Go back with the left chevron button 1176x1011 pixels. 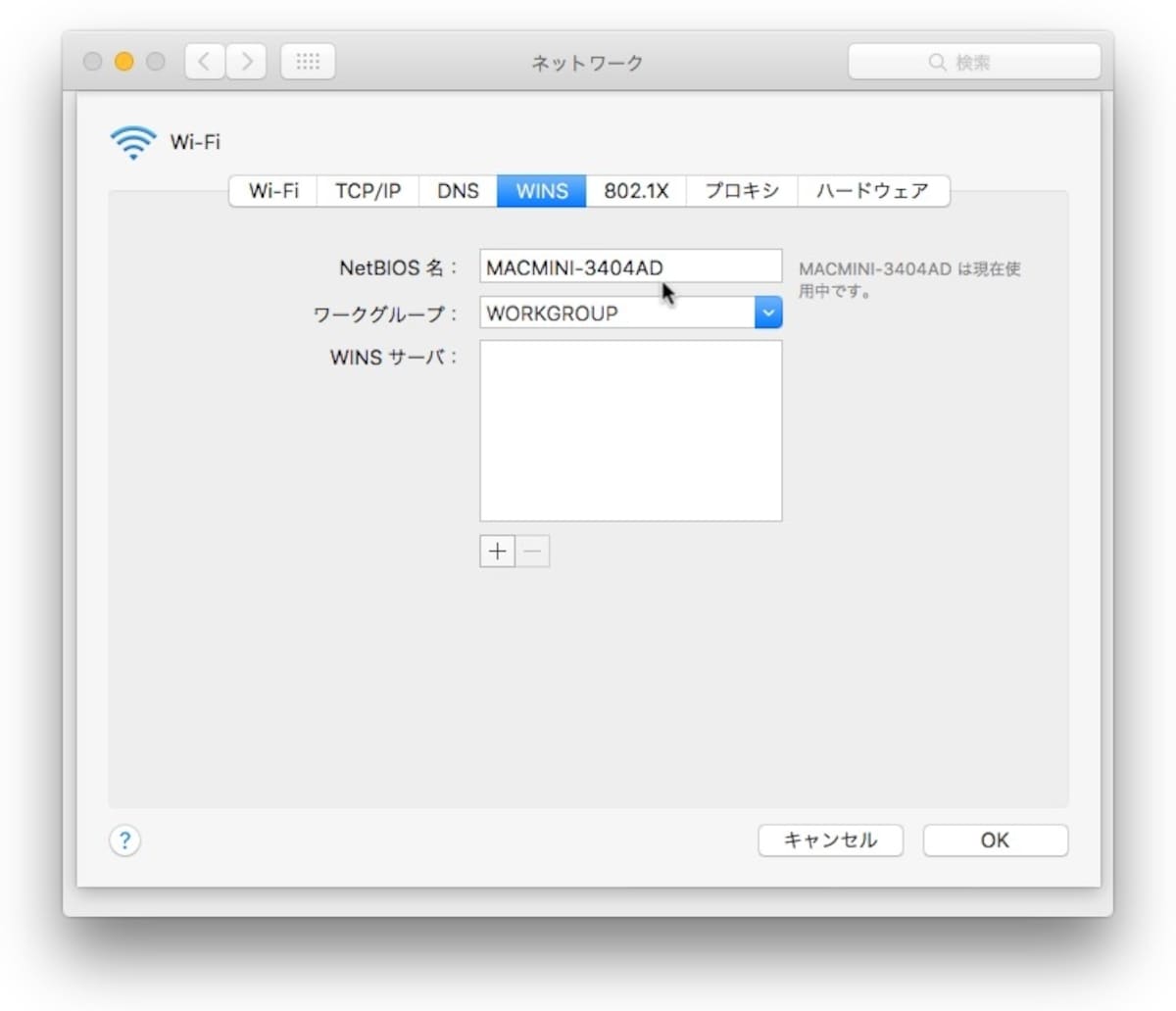point(205,62)
